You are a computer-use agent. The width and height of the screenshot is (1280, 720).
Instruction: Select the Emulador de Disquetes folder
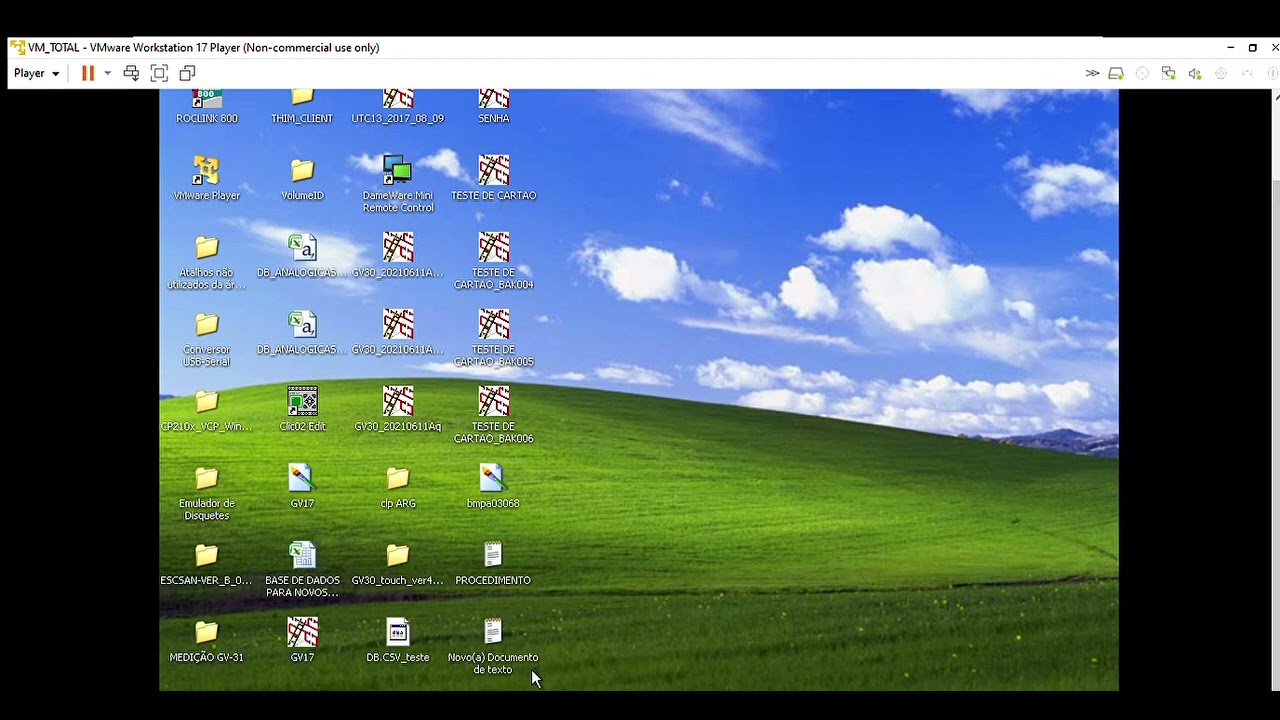(206, 493)
